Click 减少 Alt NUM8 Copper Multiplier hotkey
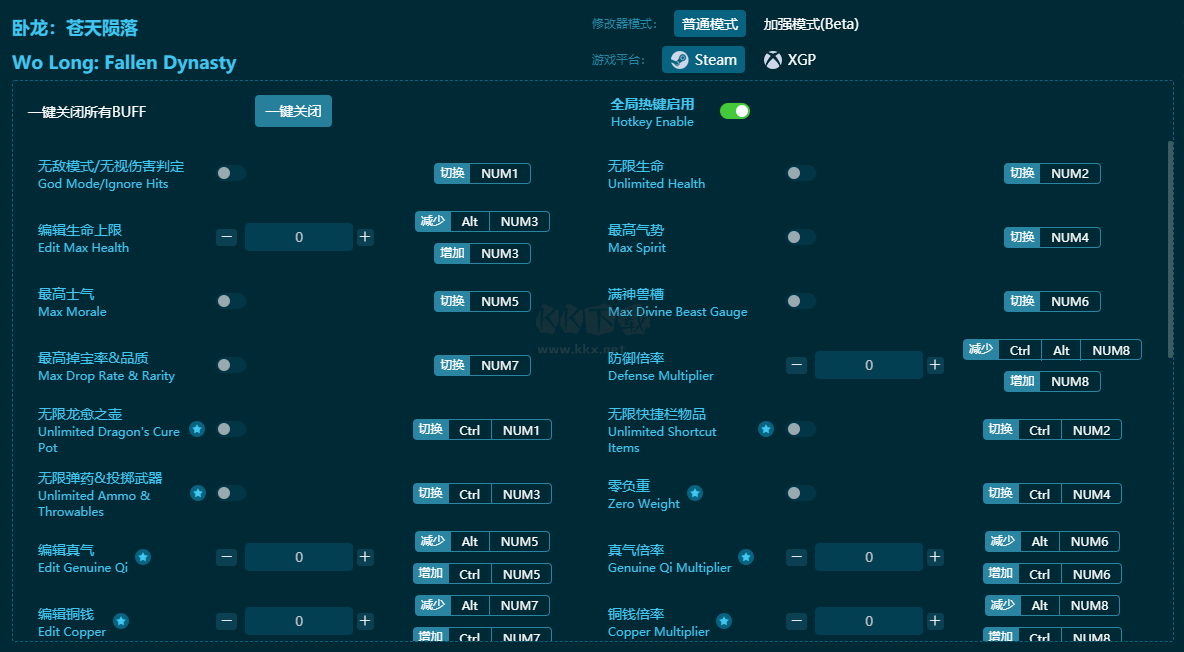Image resolution: width=1184 pixels, height=652 pixels. pyautogui.click(x=1052, y=606)
